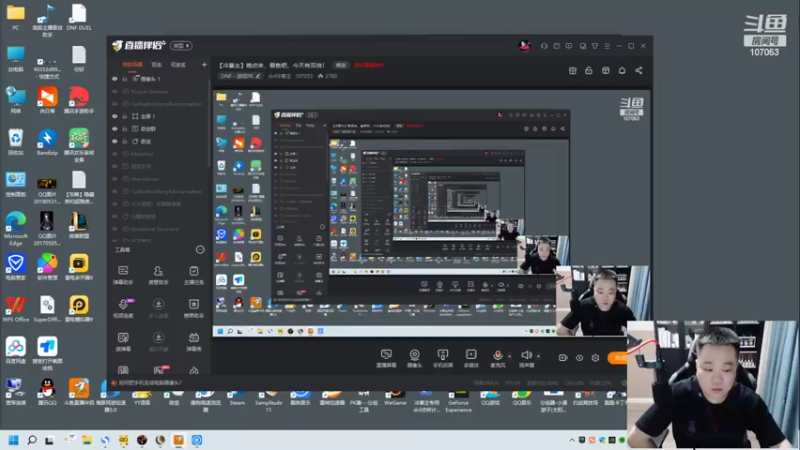Viewport: 800px width, 450px height.
Task: Select the Soulstone Survivors source row
Action: tap(158, 229)
